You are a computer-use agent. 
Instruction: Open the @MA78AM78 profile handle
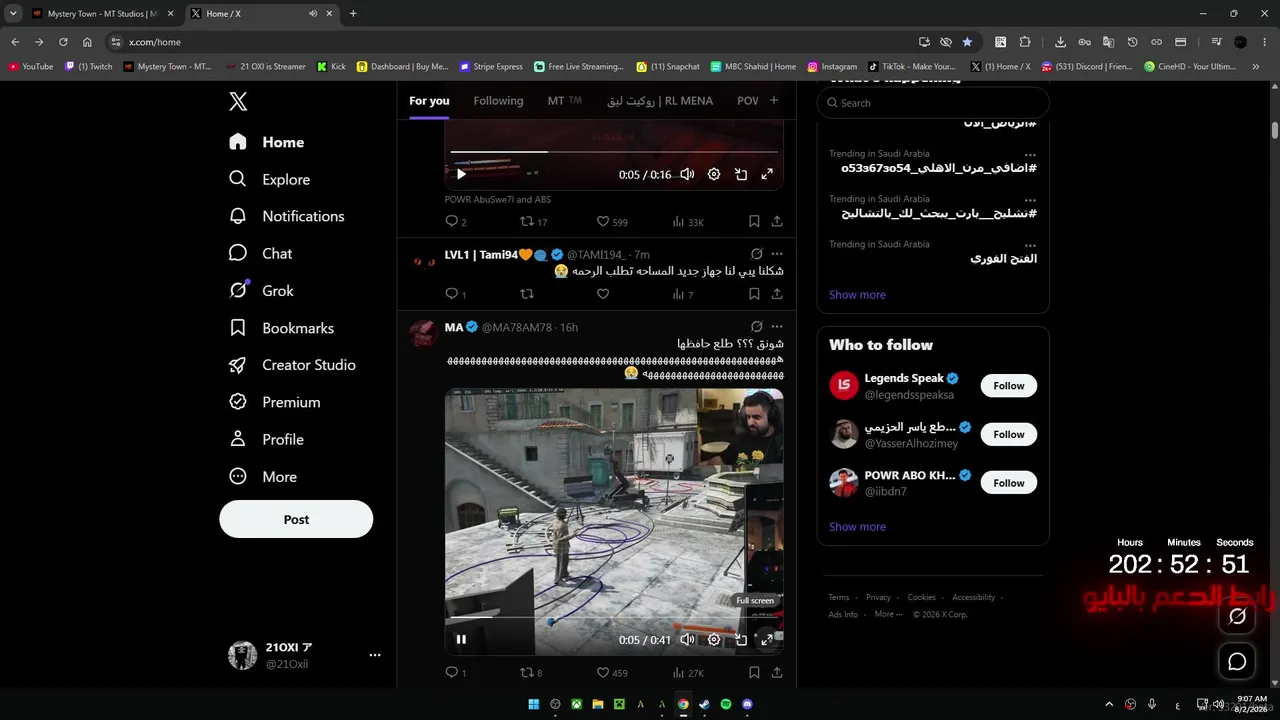(x=517, y=327)
